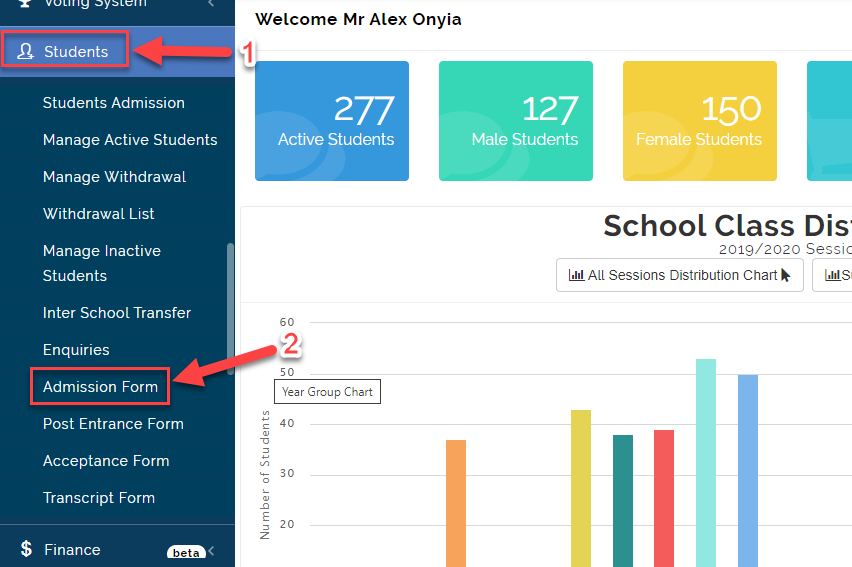852x567 pixels.
Task: Click All Sessions Distribution Chart button
Action: coord(680,275)
